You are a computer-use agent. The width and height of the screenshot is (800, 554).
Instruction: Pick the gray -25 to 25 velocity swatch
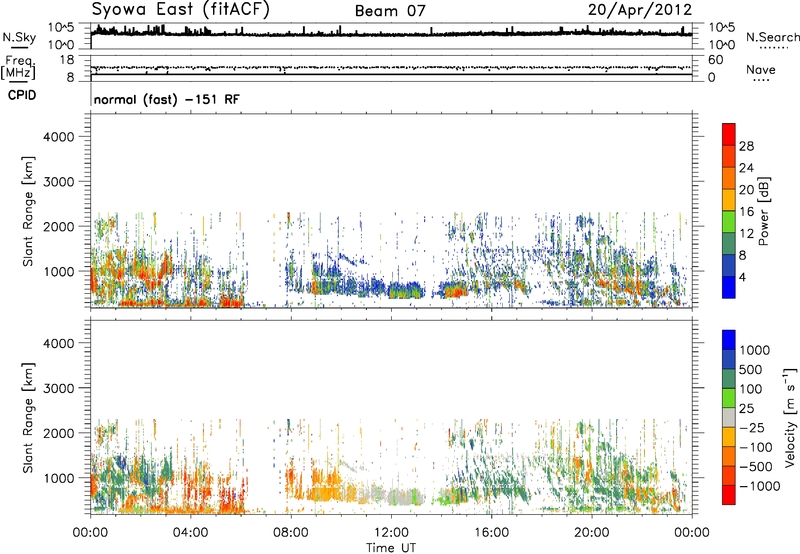point(729,418)
